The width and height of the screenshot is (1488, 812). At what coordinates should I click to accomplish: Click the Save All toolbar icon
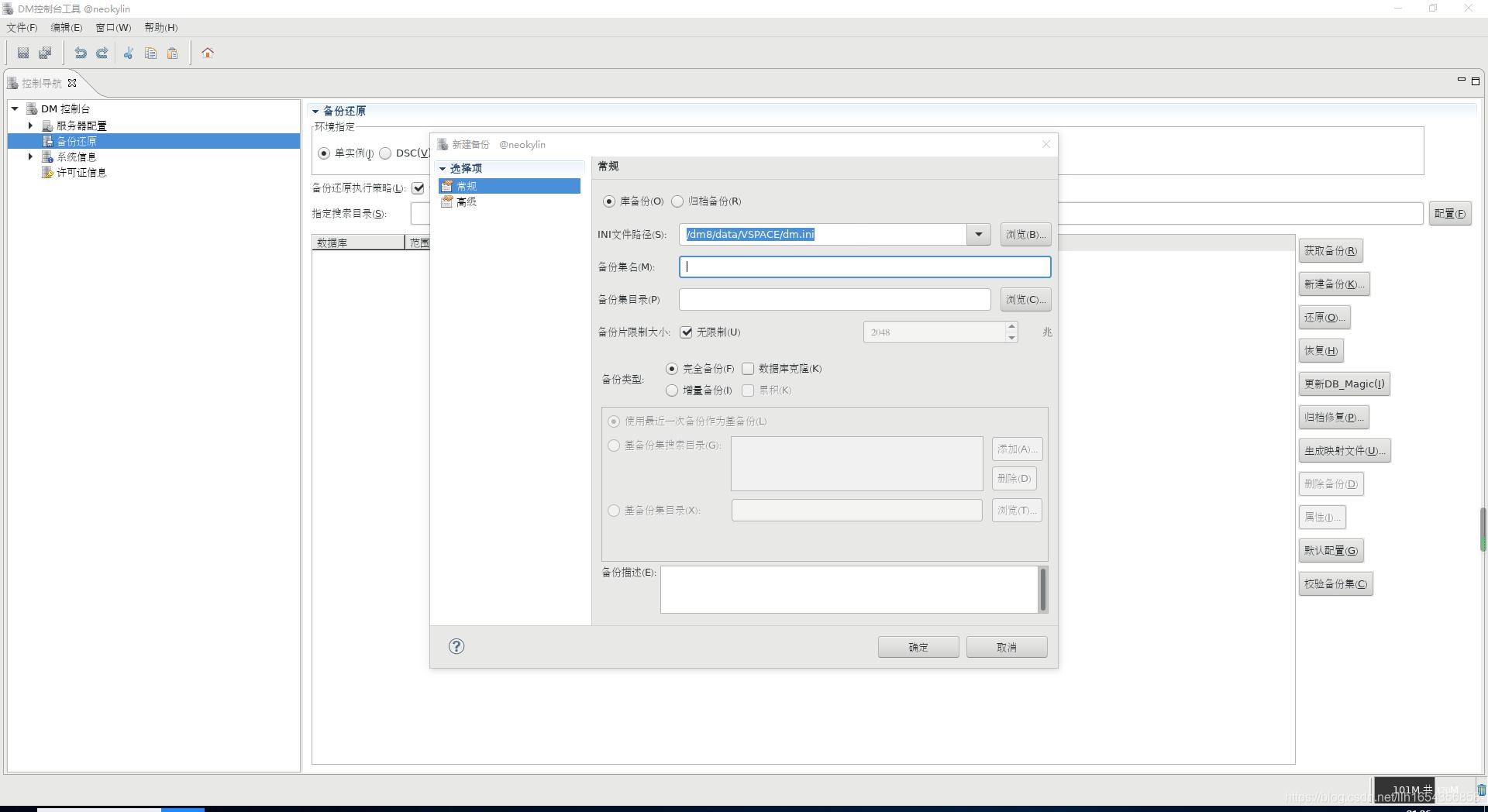(45, 53)
